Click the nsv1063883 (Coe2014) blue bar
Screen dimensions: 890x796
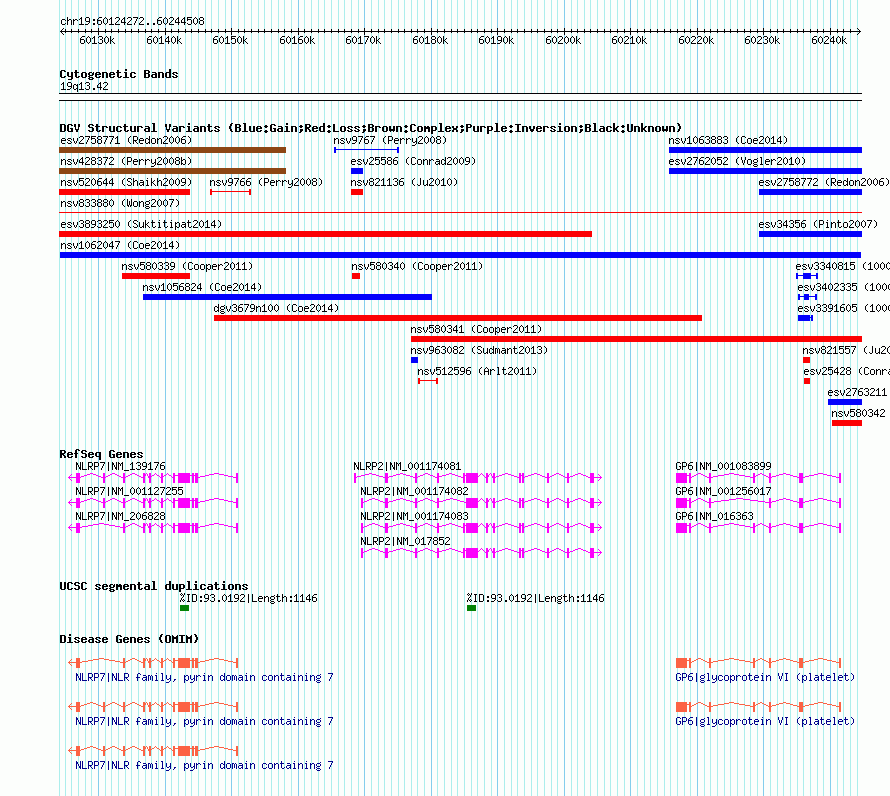click(x=765, y=150)
